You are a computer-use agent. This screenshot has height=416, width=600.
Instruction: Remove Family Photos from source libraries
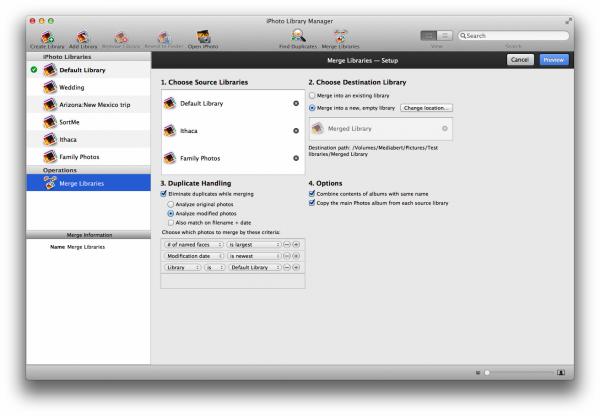tap(296, 158)
